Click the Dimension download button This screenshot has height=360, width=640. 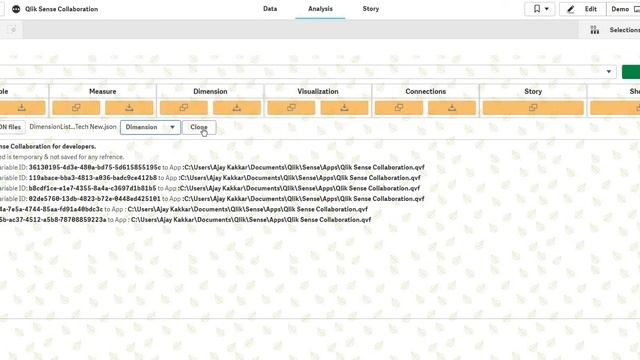coord(237,108)
